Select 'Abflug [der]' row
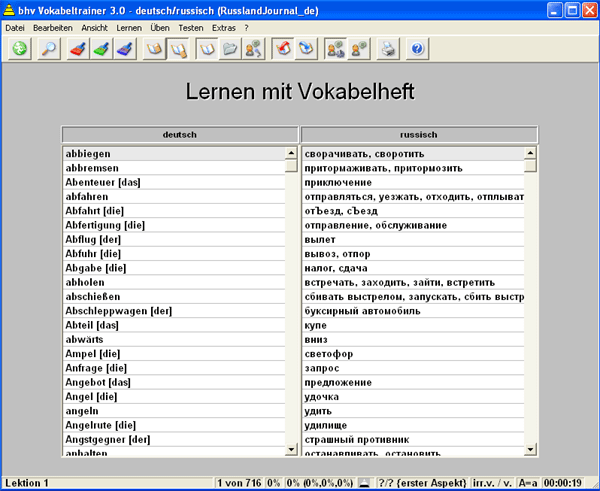 [174, 240]
